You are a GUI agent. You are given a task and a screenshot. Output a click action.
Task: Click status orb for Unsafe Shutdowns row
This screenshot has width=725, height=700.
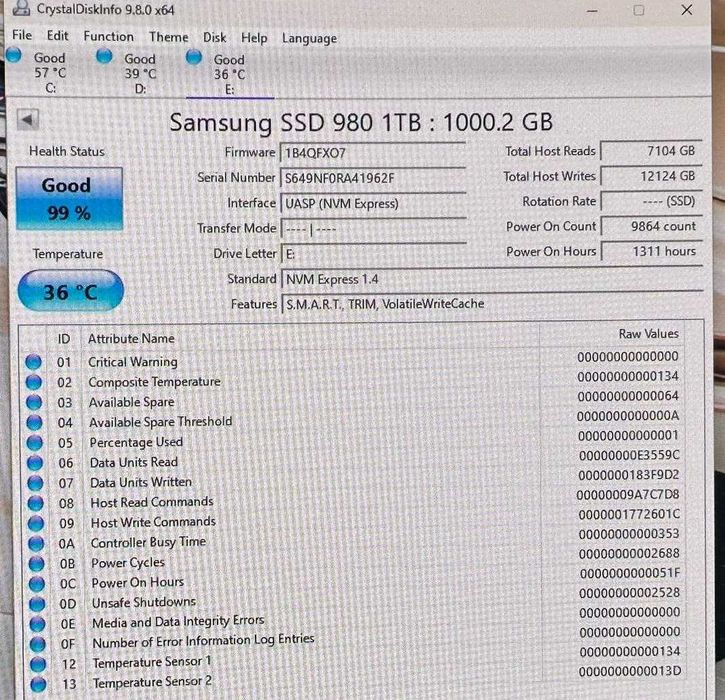click(37, 604)
